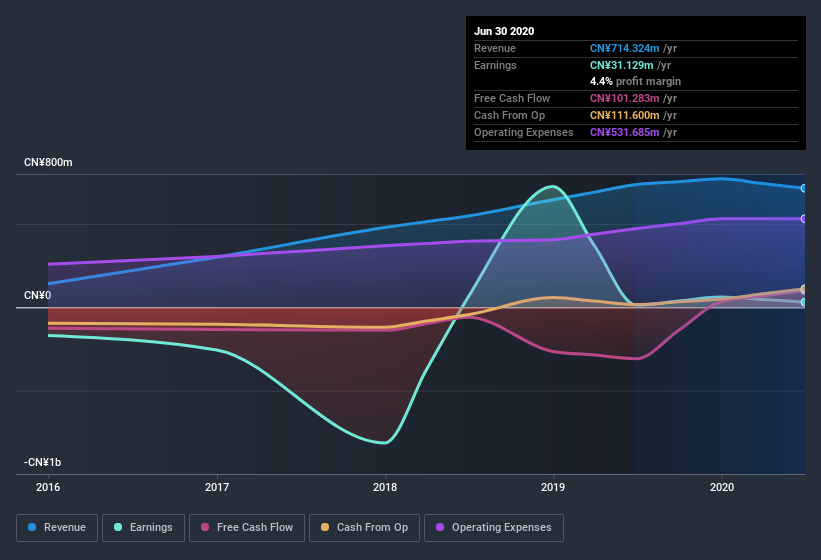Screen dimensions: 821x560
Task: Toggle the Revenue legend button
Action: tap(57, 528)
